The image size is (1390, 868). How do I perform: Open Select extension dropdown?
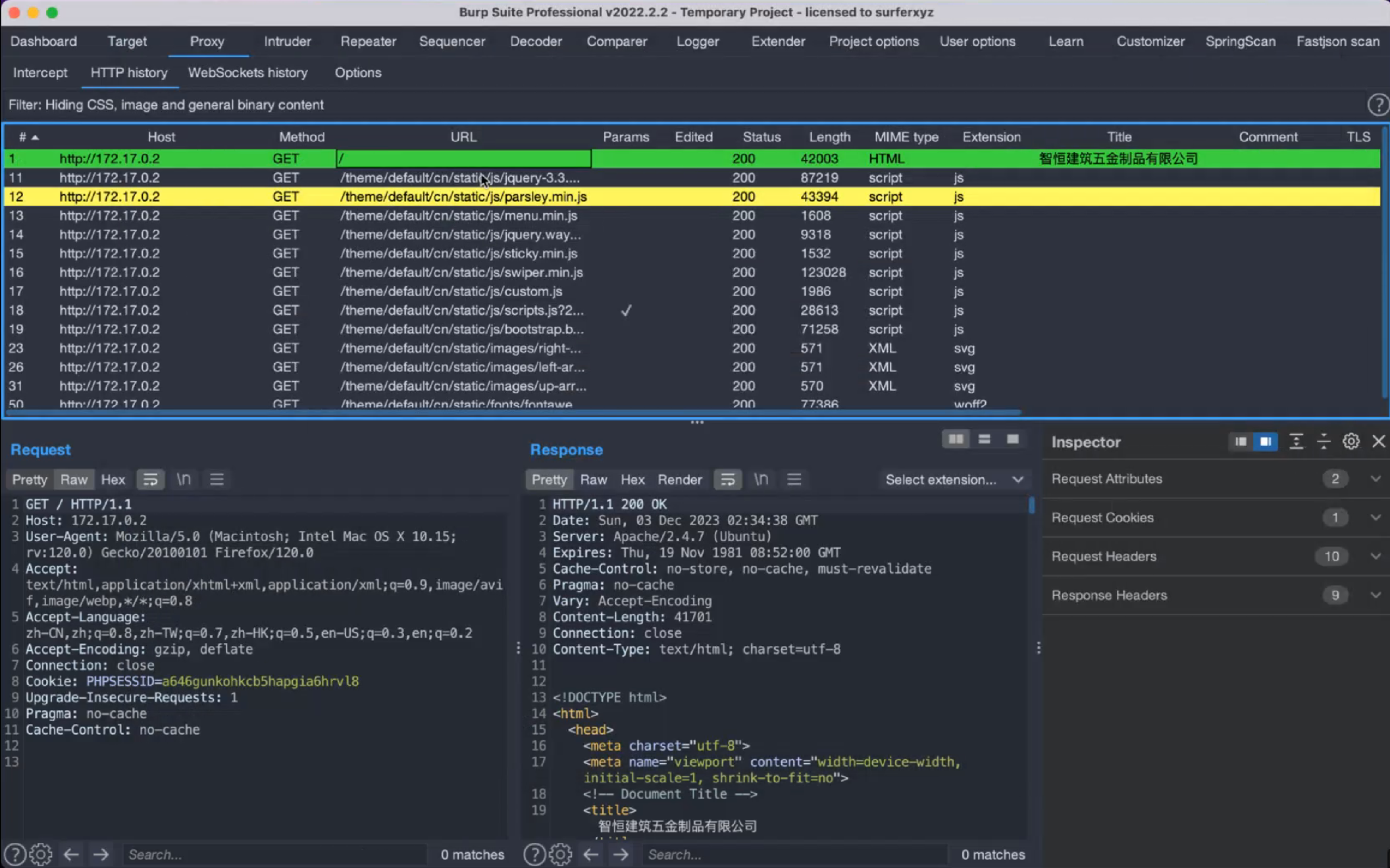[954, 480]
